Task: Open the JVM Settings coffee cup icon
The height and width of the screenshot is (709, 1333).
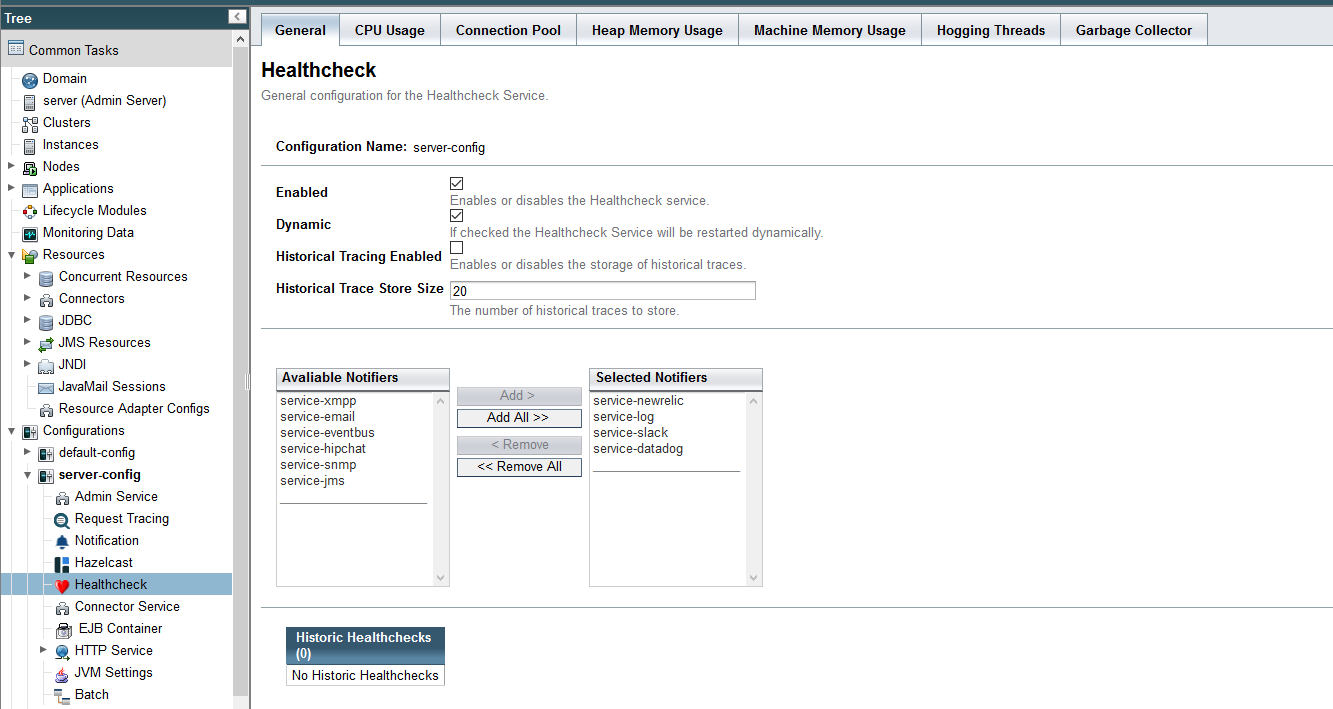Action: (62, 672)
